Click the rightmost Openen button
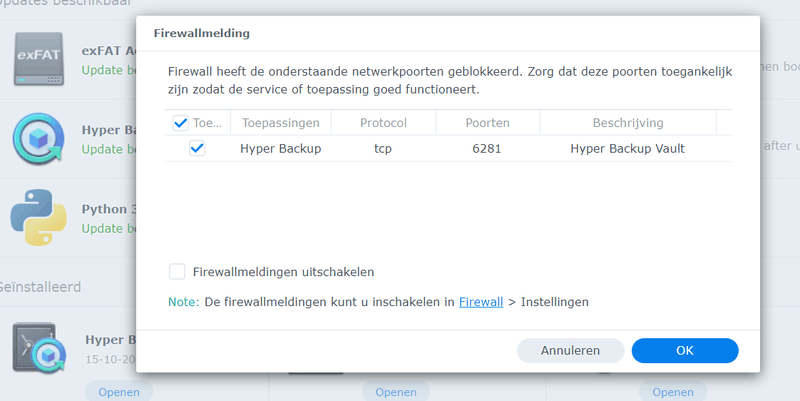 (x=673, y=392)
